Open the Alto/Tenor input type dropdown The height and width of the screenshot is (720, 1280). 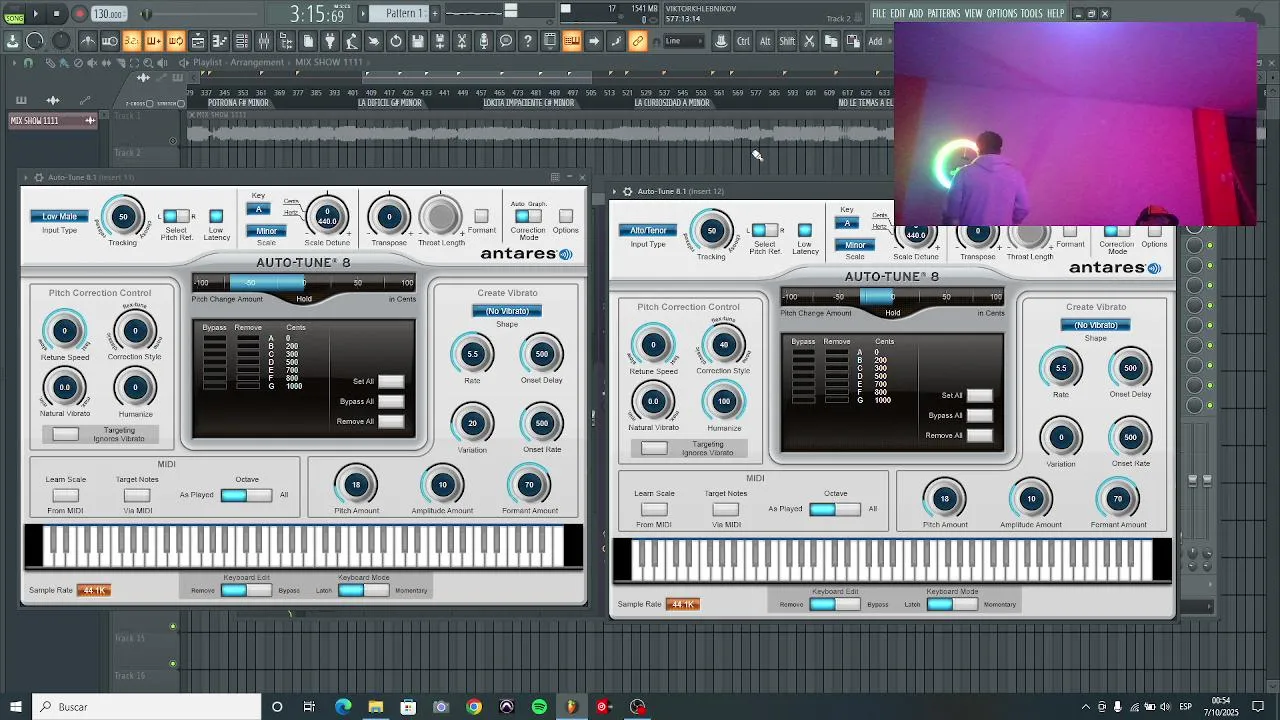coord(648,230)
